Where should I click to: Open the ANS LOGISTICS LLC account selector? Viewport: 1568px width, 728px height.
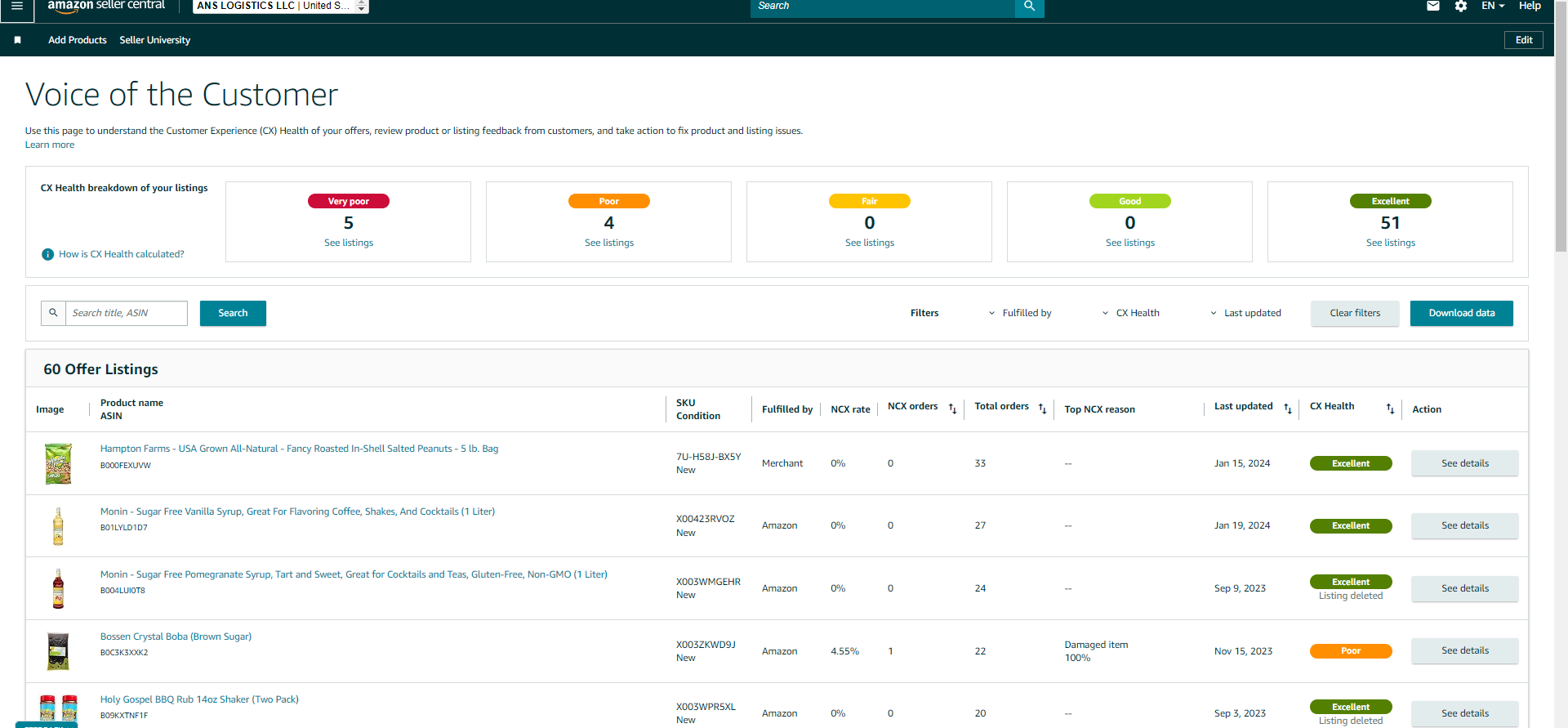pos(281,6)
